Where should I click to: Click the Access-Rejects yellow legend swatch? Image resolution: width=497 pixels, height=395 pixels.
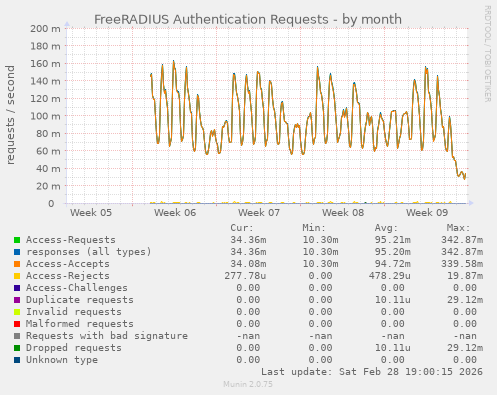[17, 276]
